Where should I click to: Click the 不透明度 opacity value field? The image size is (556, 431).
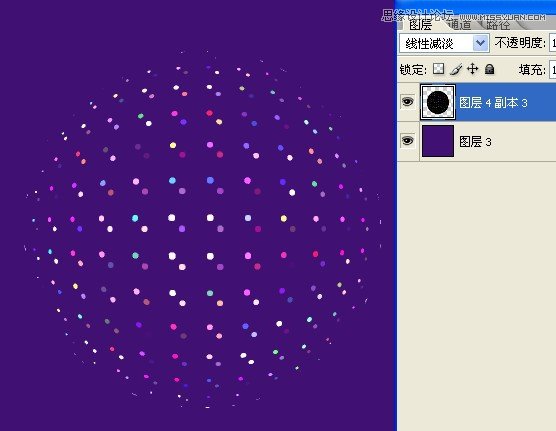coord(552,43)
